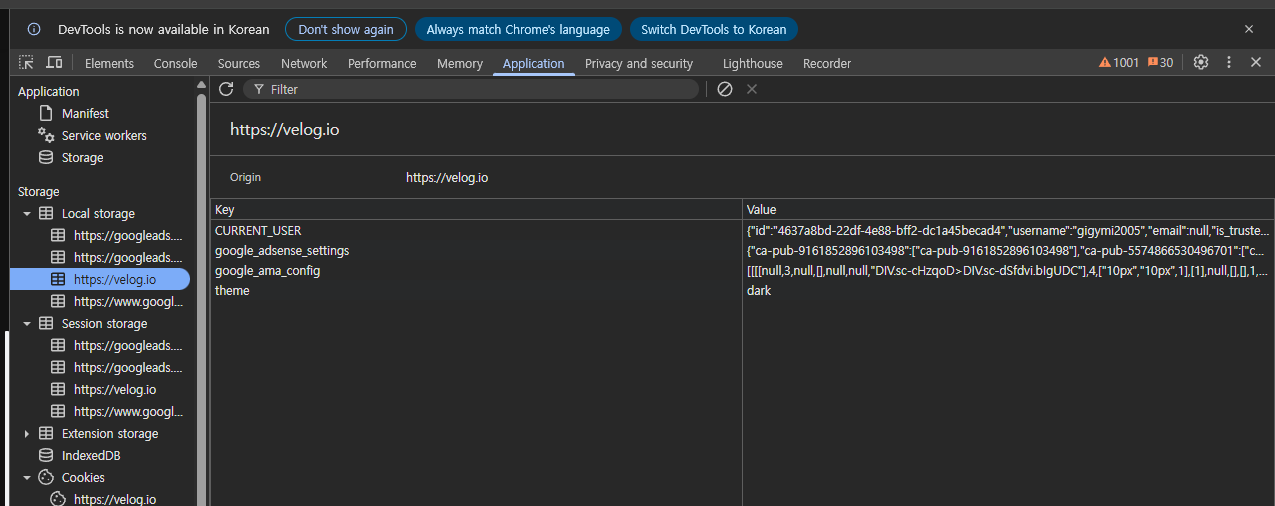Switch to the Elements tab
1275x506 pixels.
point(109,63)
